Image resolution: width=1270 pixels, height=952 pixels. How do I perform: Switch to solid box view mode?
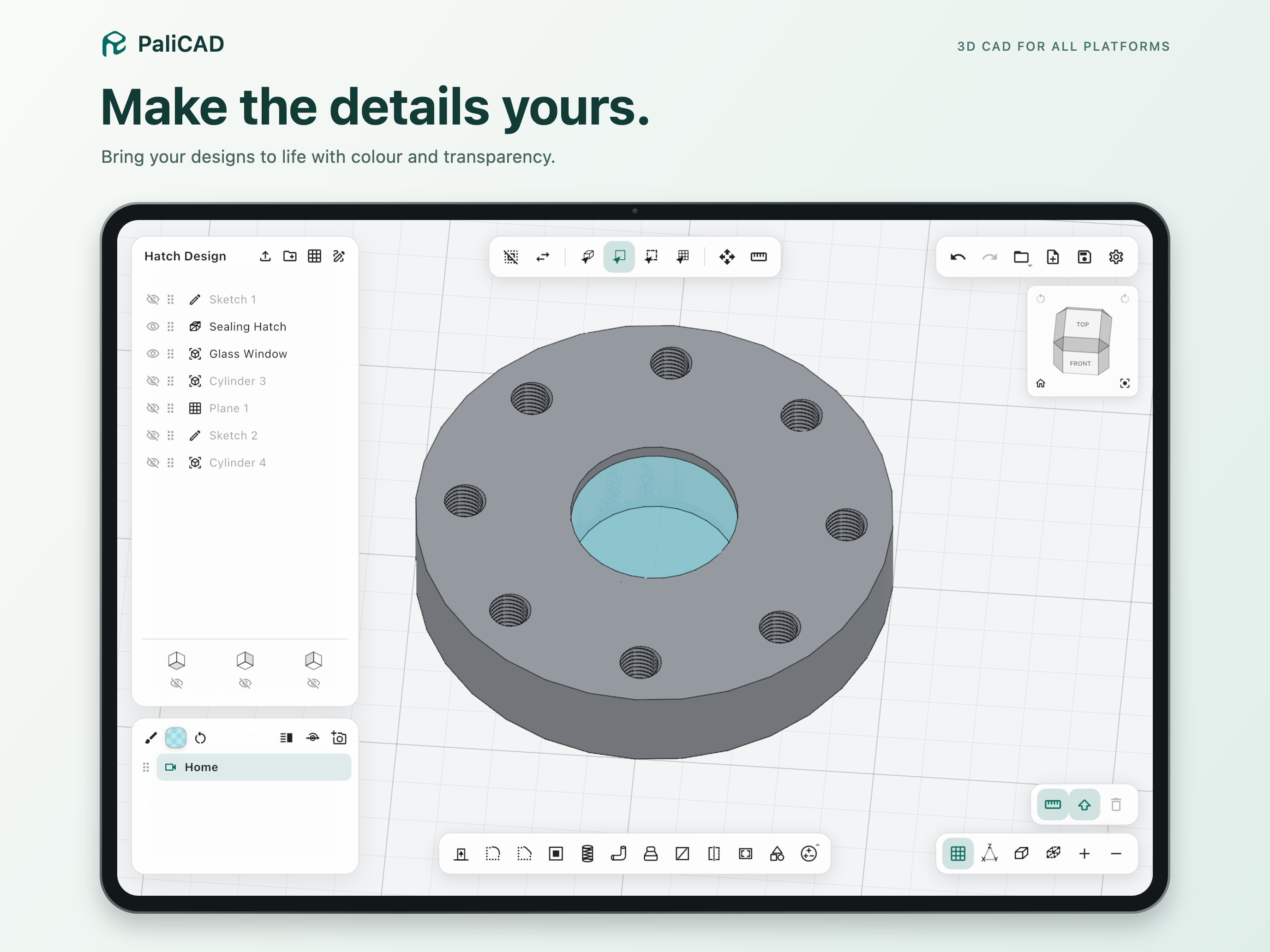click(1021, 854)
